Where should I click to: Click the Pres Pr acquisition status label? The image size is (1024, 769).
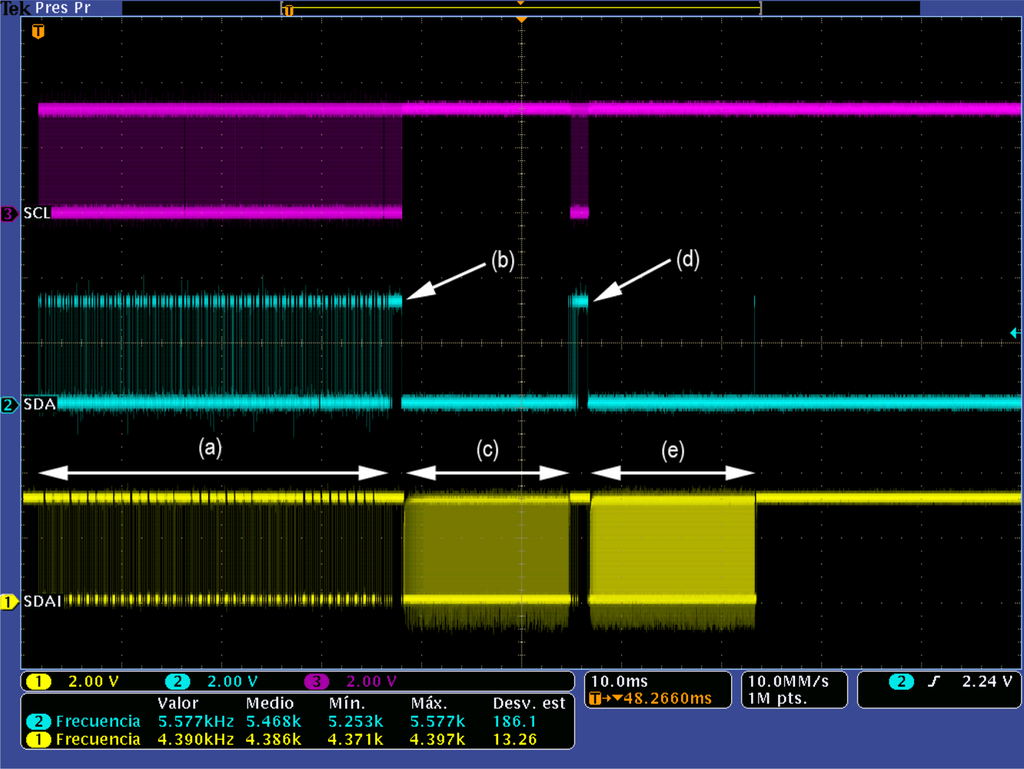click(64, 8)
